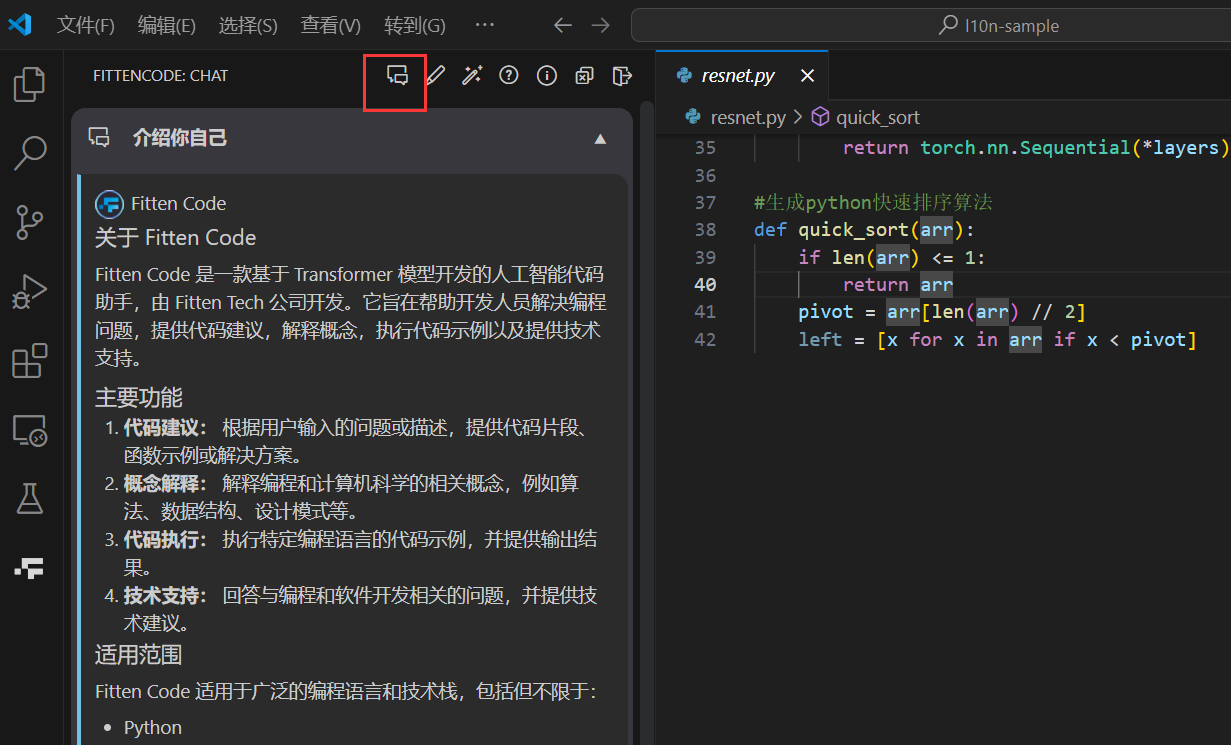This screenshot has height=745, width=1231.
Task: Click the close-all icon in chat toolbar
Action: (584, 76)
